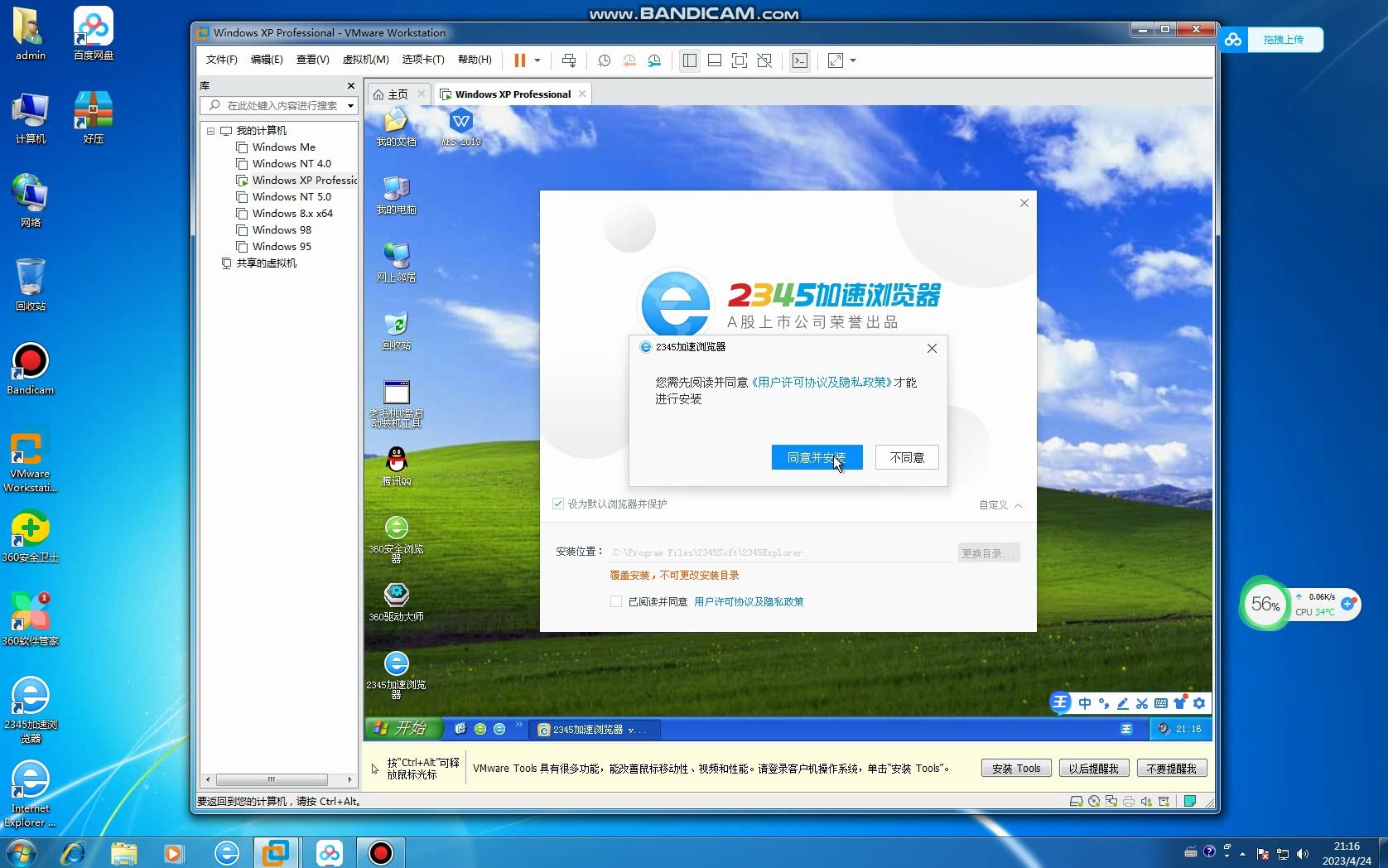Click the 不同意 button
This screenshot has width=1388, height=868.
[x=907, y=457]
